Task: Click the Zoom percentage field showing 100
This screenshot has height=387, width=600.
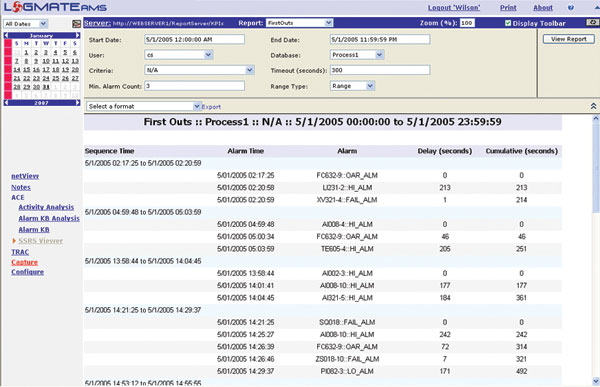Action: point(467,23)
